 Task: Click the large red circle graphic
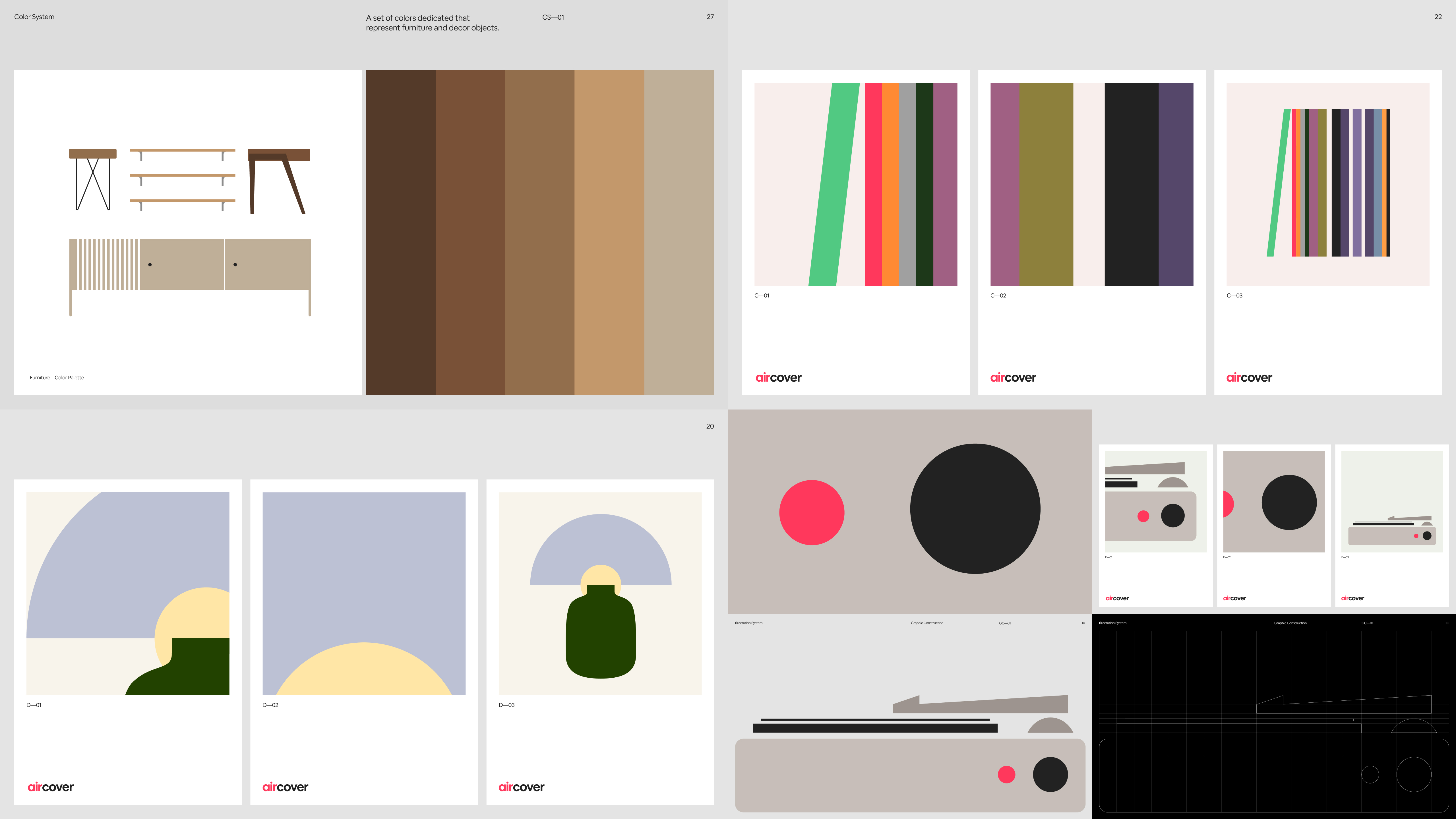[x=812, y=513]
